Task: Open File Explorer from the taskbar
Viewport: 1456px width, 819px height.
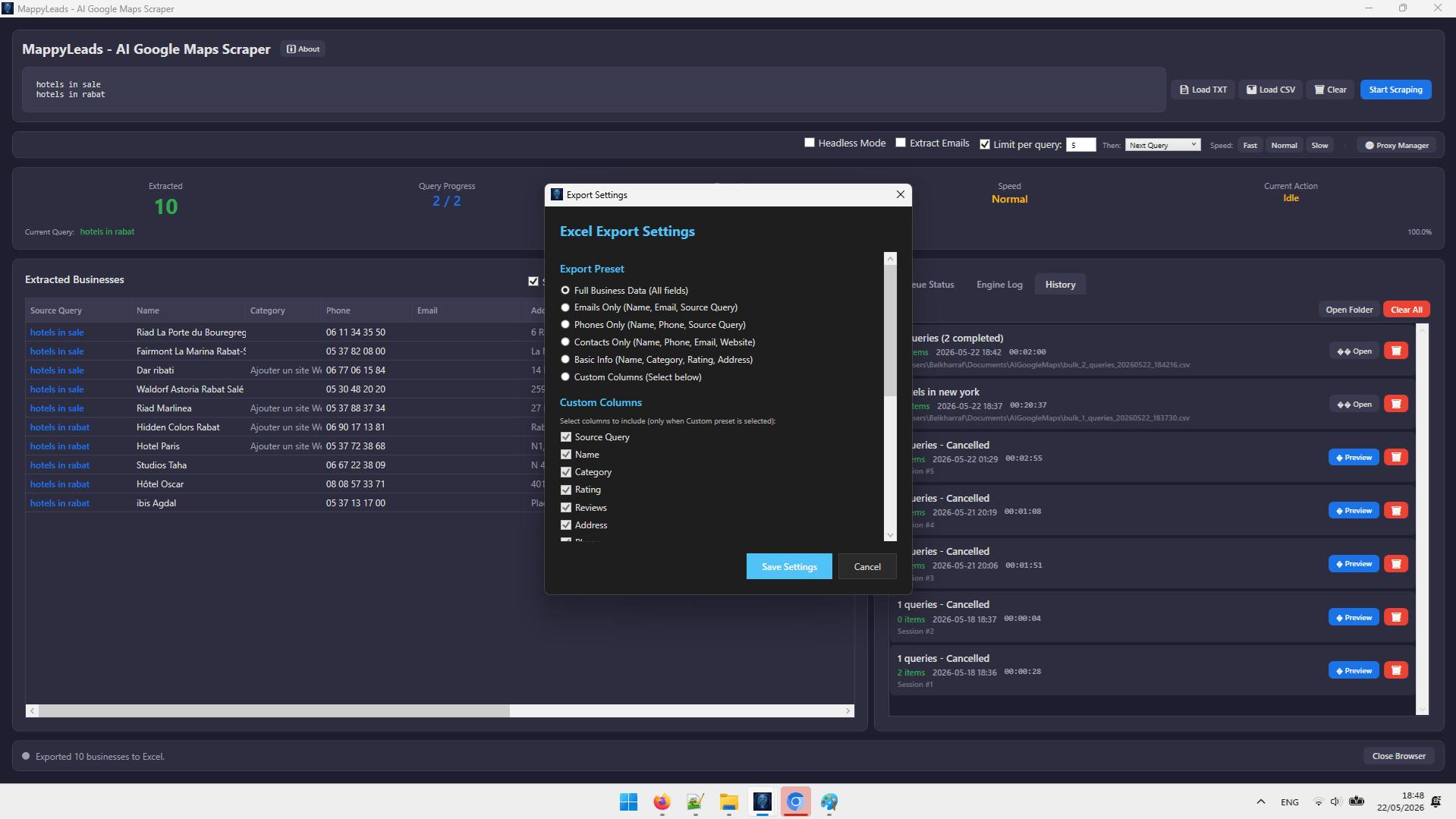Action: [728, 802]
